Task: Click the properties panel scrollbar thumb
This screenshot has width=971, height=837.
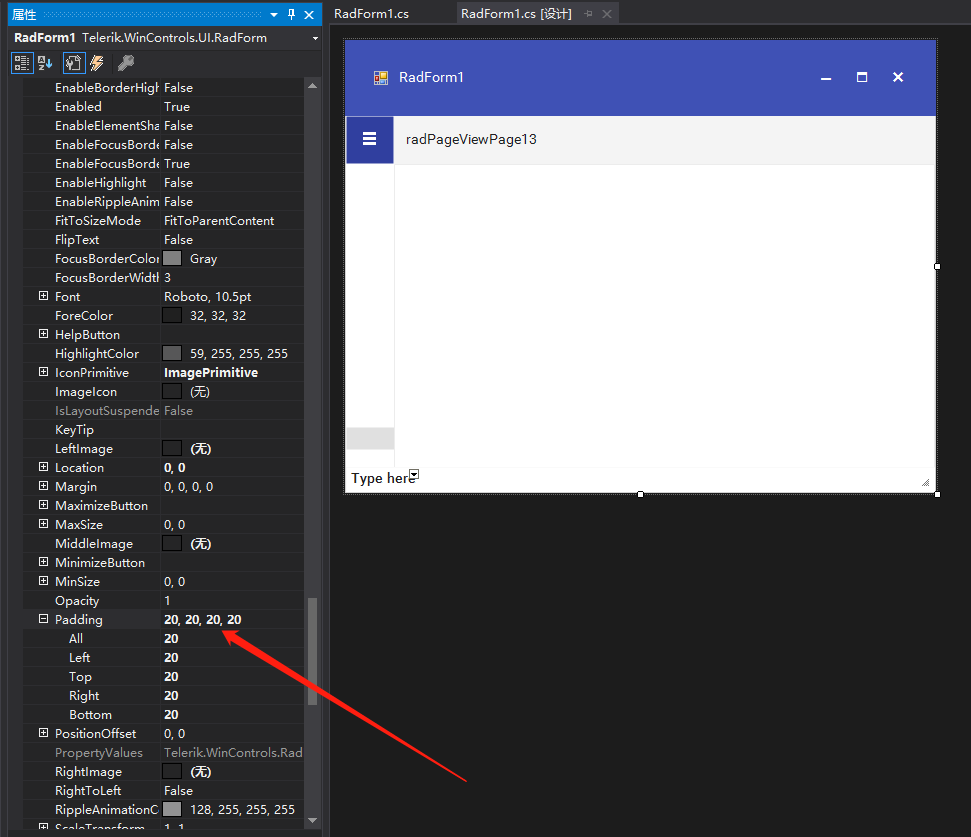Action: click(313, 651)
